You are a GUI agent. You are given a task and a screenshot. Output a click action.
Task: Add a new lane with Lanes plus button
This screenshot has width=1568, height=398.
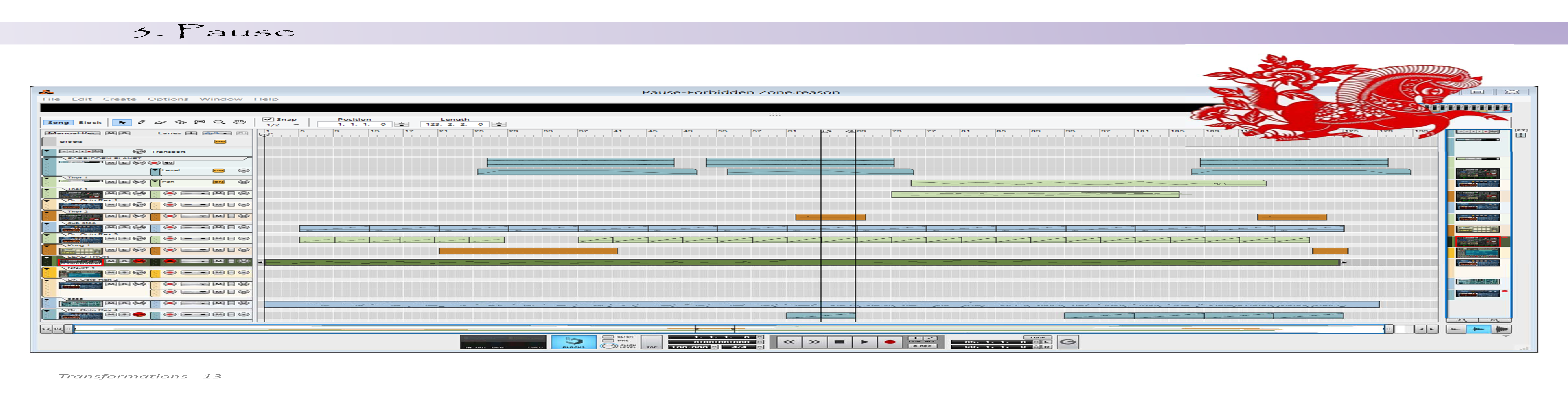click(191, 133)
